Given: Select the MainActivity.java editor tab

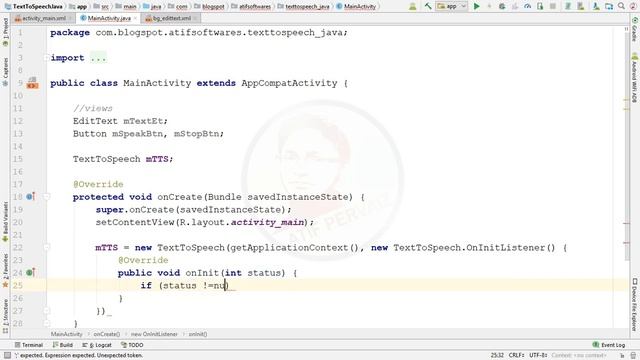Looking at the screenshot, I should click(x=109, y=18).
